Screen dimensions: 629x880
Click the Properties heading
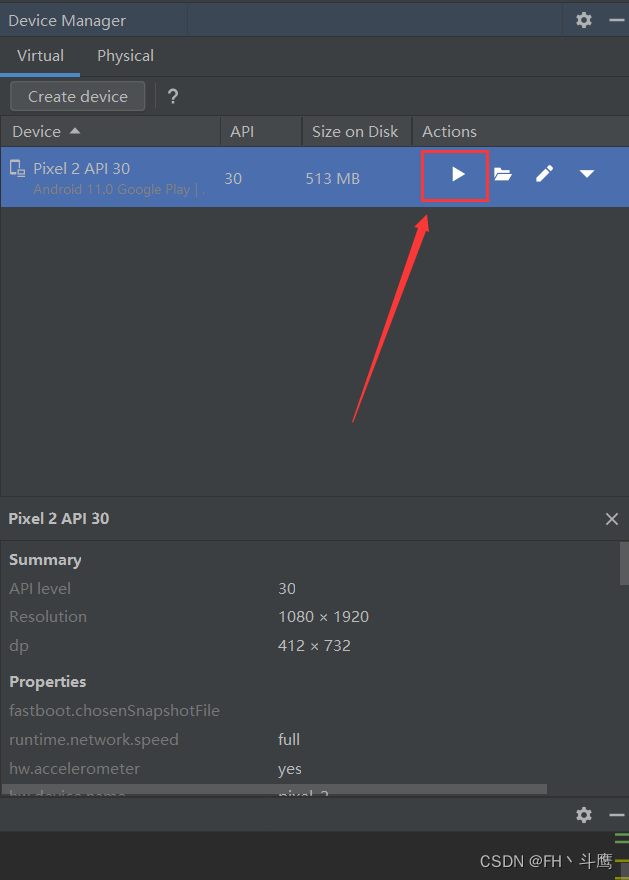coord(48,682)
